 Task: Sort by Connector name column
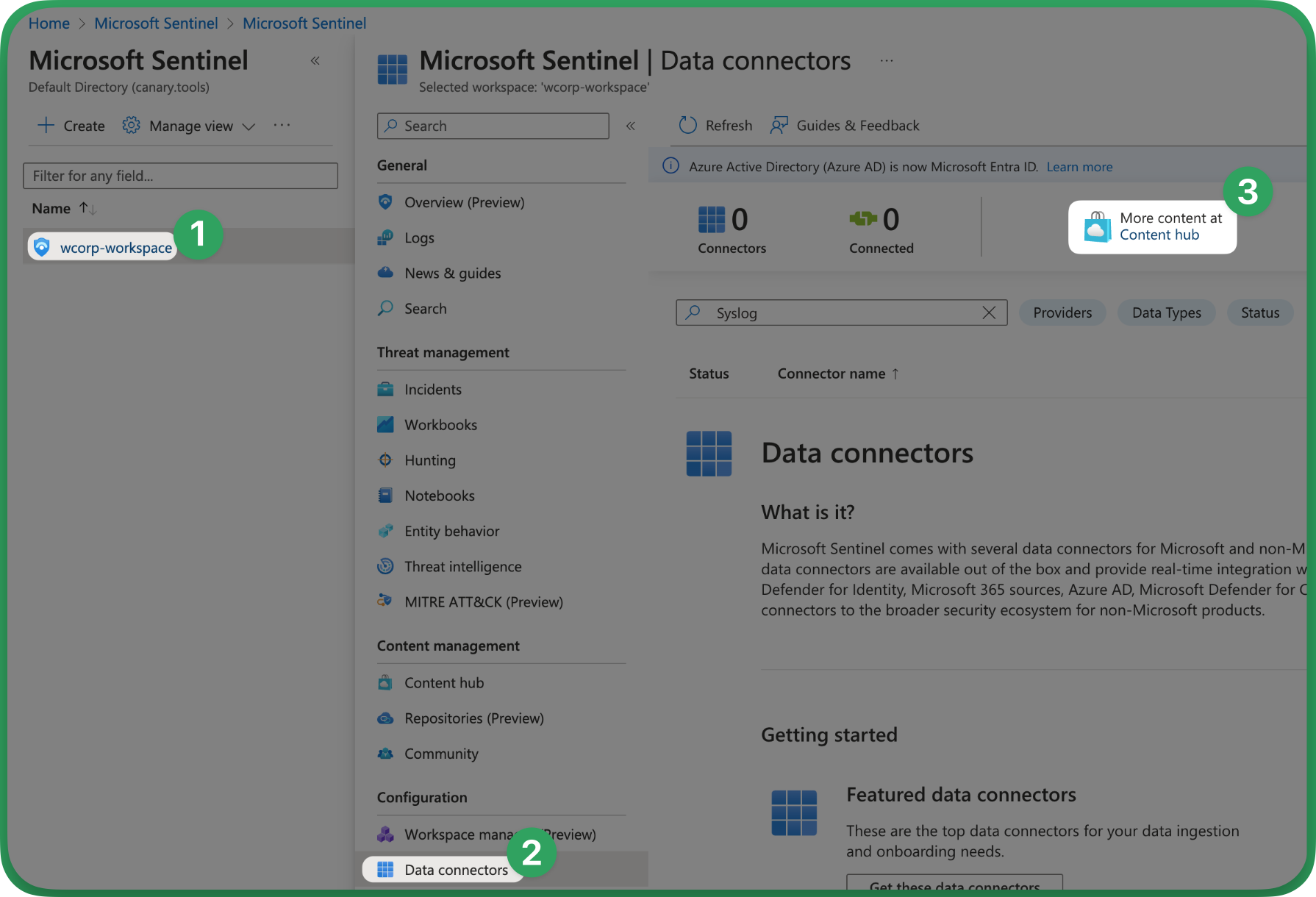pos(838,374)
